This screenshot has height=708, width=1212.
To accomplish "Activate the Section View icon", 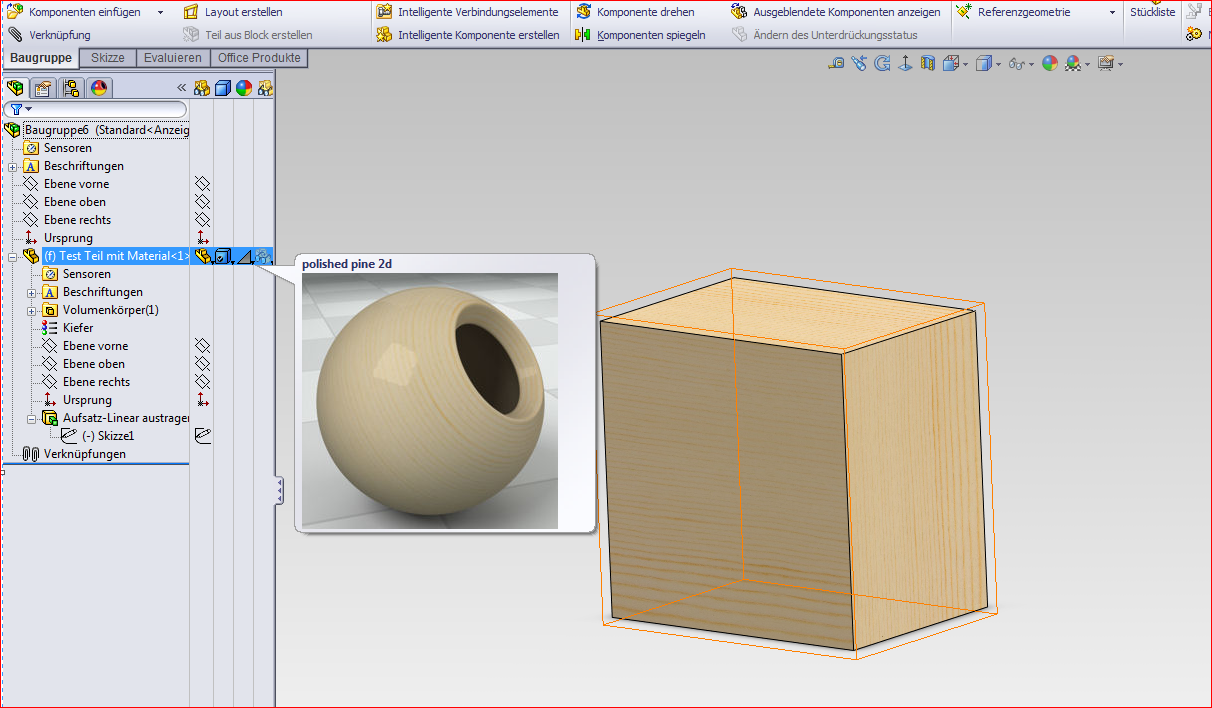I will [x=927, y=64].
